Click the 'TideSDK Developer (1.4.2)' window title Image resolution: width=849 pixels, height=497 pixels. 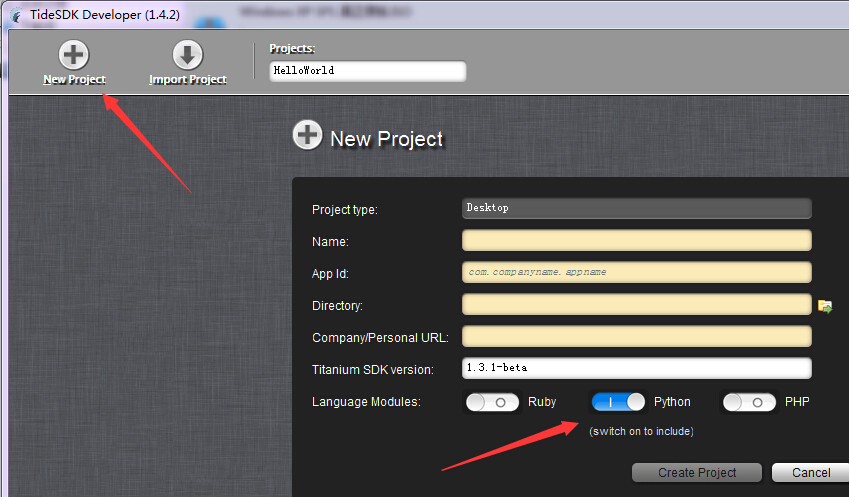click(x=105, y=15)
